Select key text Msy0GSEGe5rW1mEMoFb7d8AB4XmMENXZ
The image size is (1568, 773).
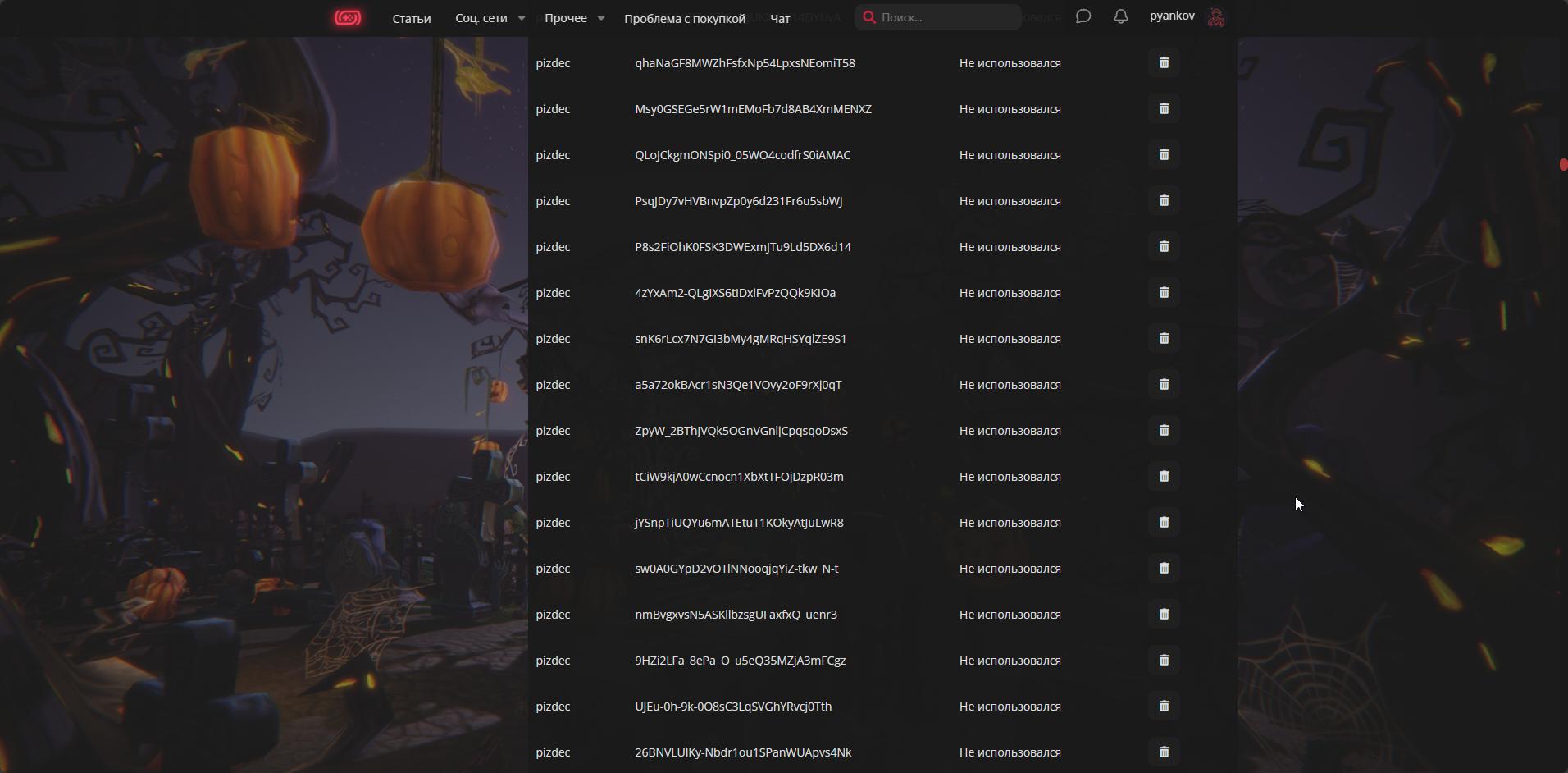coord(753,109)
